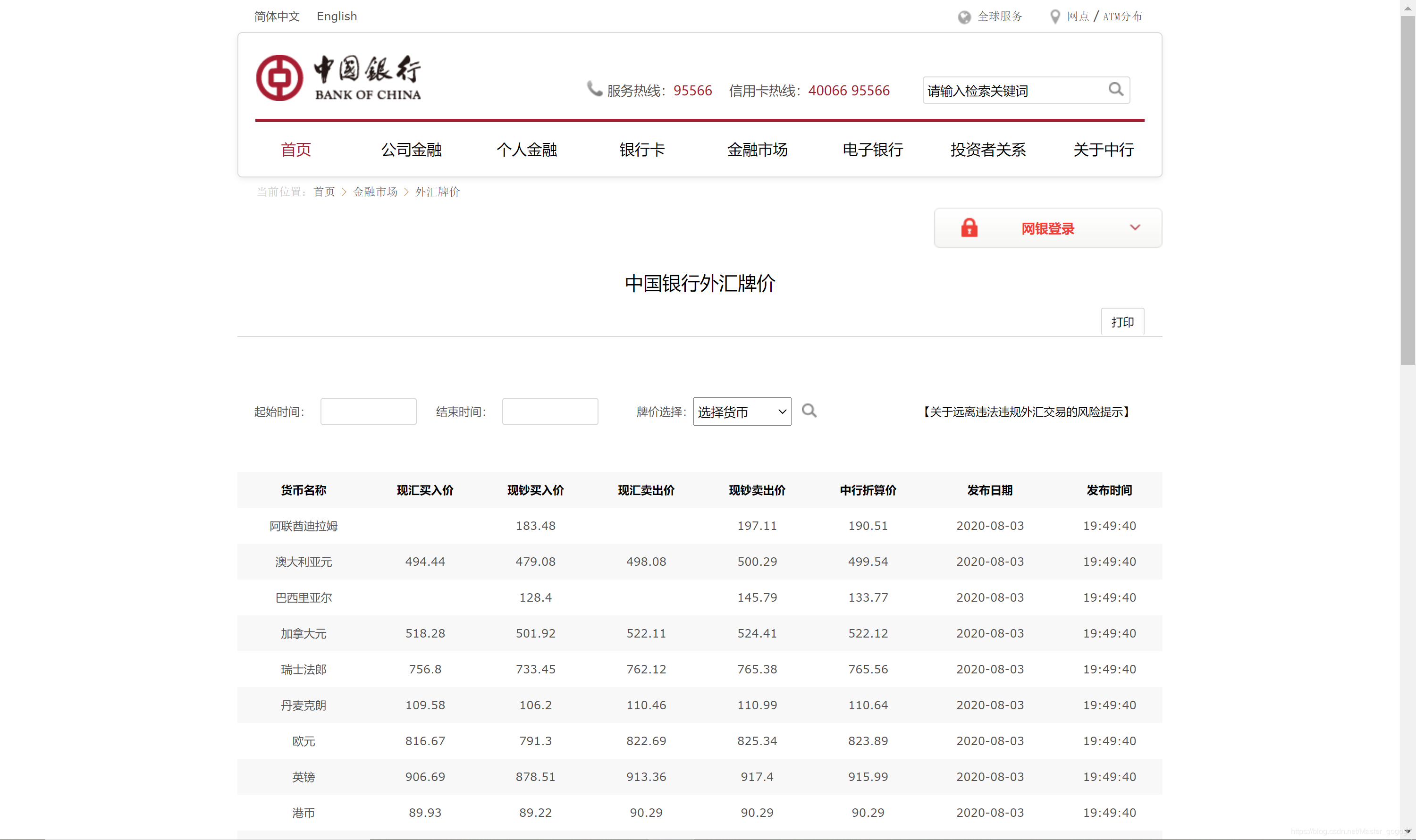Click the 金融市场 breadcrumb link
Screen dimensions: 1416x840
coord(375,192)
